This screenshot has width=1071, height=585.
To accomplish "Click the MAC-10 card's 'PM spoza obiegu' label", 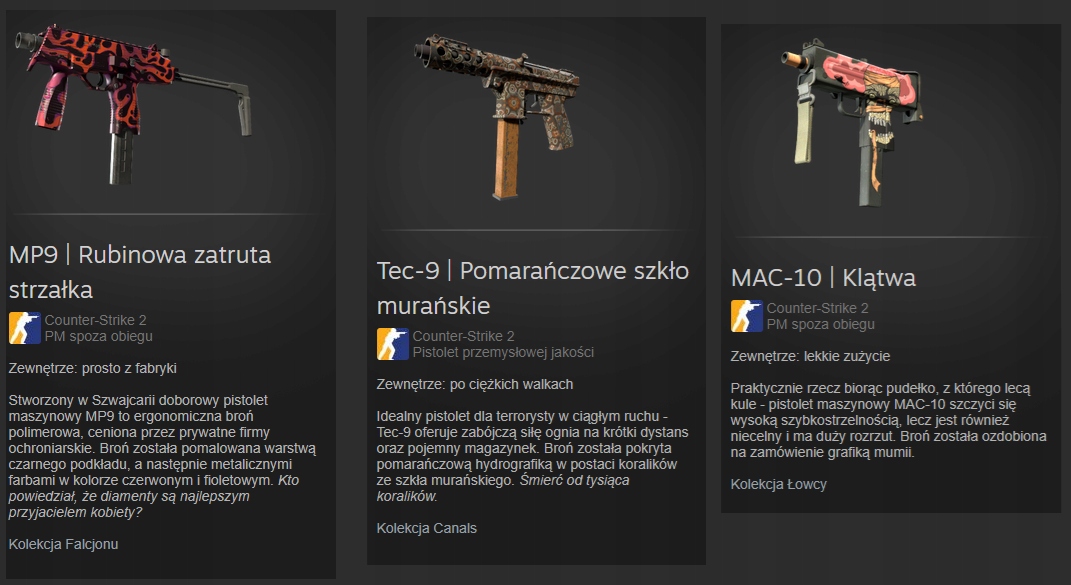I will tap(821, 325).
